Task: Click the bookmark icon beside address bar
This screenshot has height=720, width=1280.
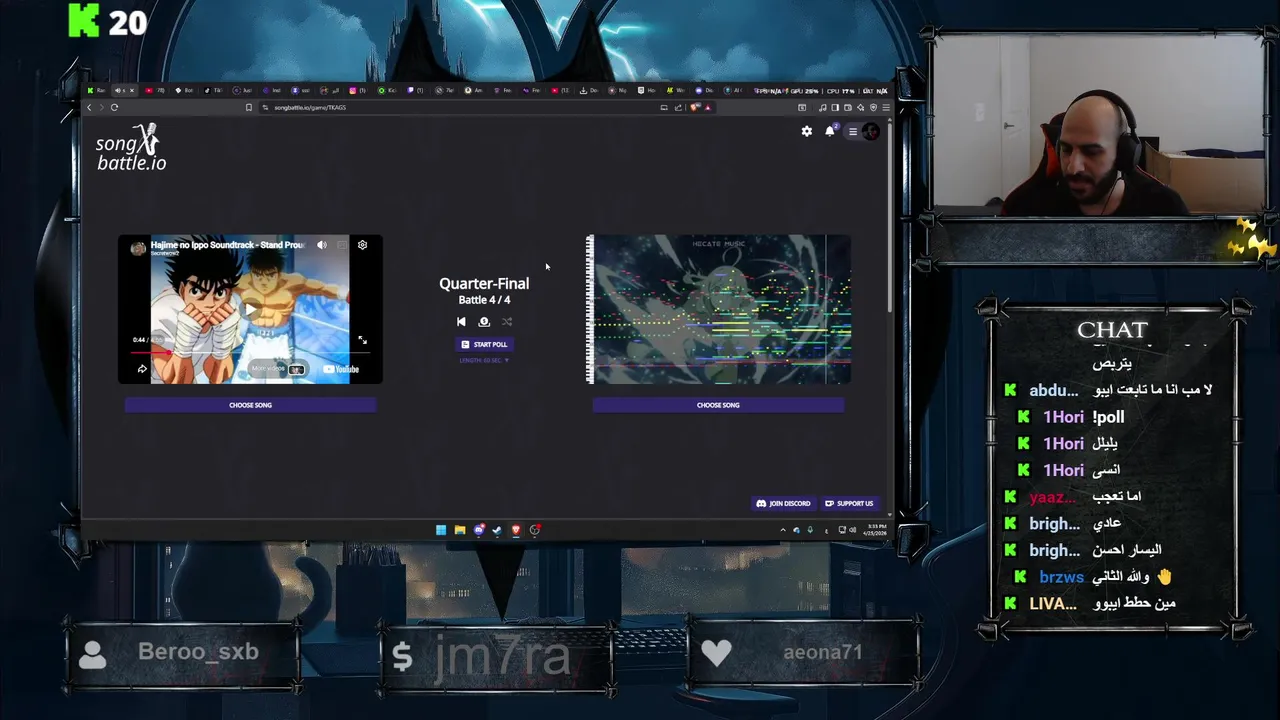Action: click(248, 107)
